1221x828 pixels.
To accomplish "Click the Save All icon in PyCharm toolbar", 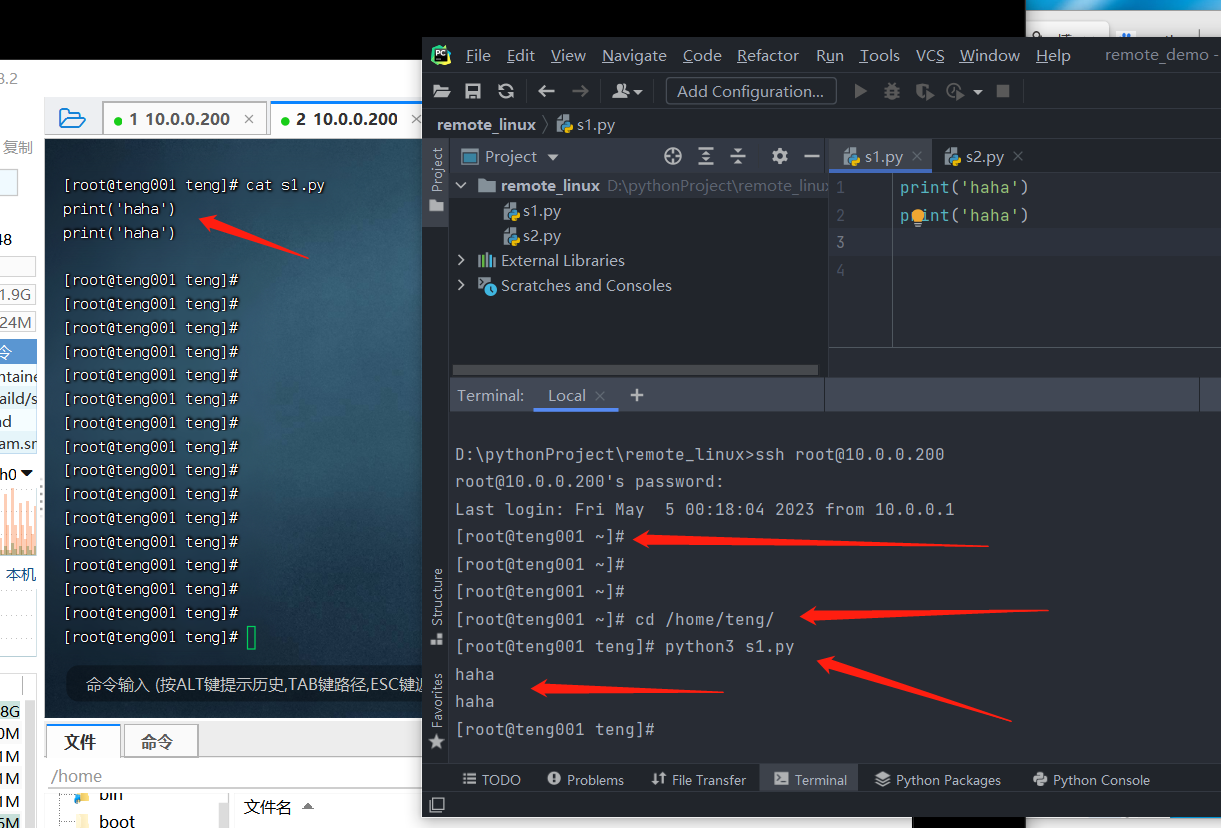I will point(474,91).
